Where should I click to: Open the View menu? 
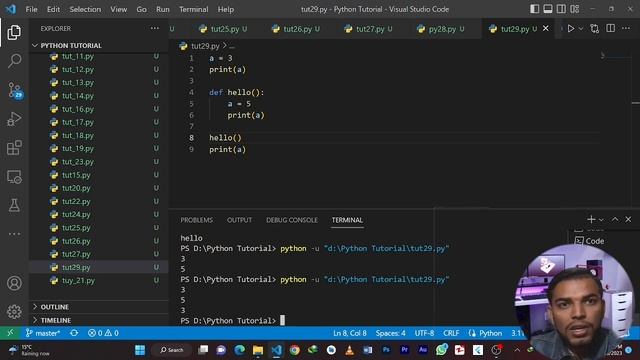click(118, 9)
